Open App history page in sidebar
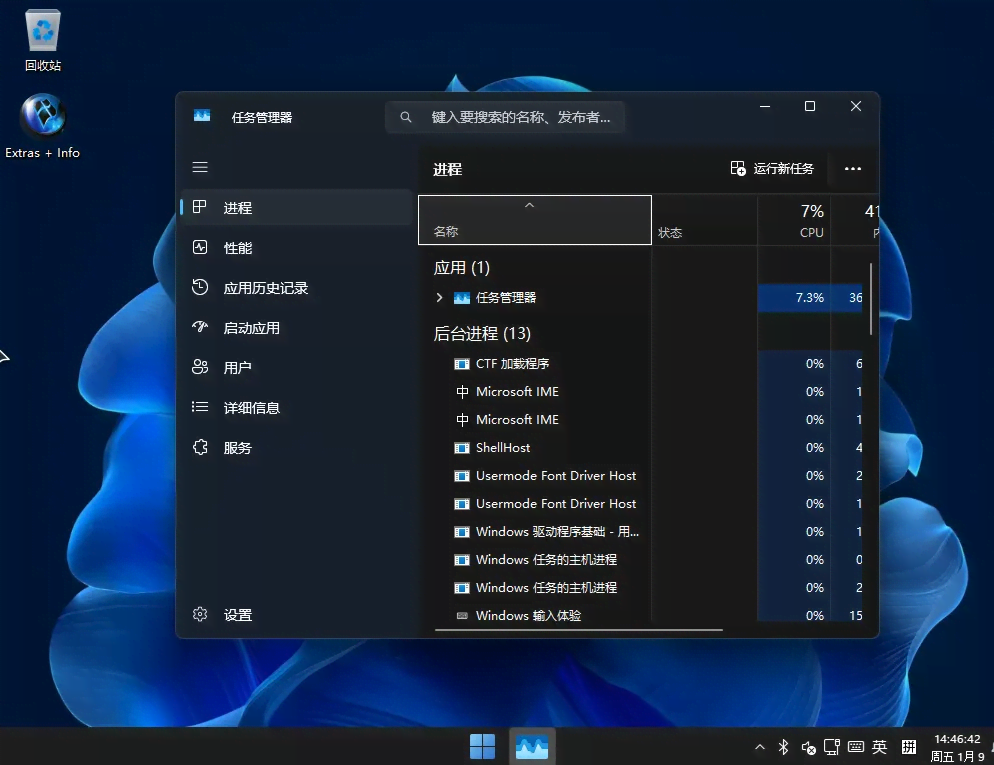This screenshot has height=765, width=994. click(265, 288)
